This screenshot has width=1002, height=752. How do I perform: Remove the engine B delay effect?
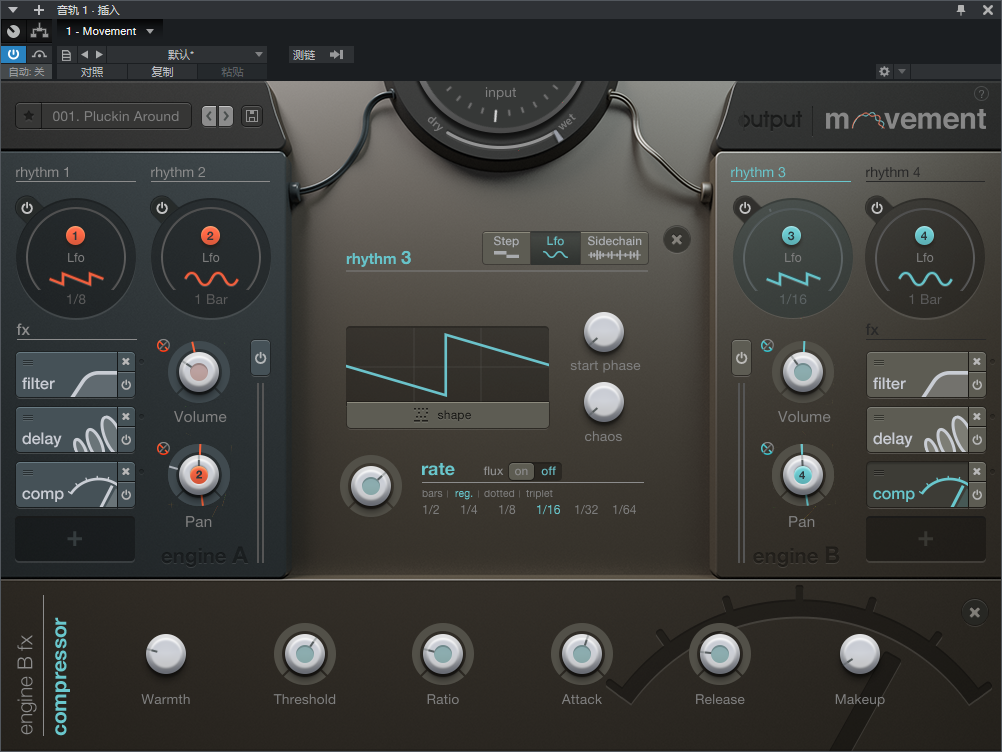[977, 417]
